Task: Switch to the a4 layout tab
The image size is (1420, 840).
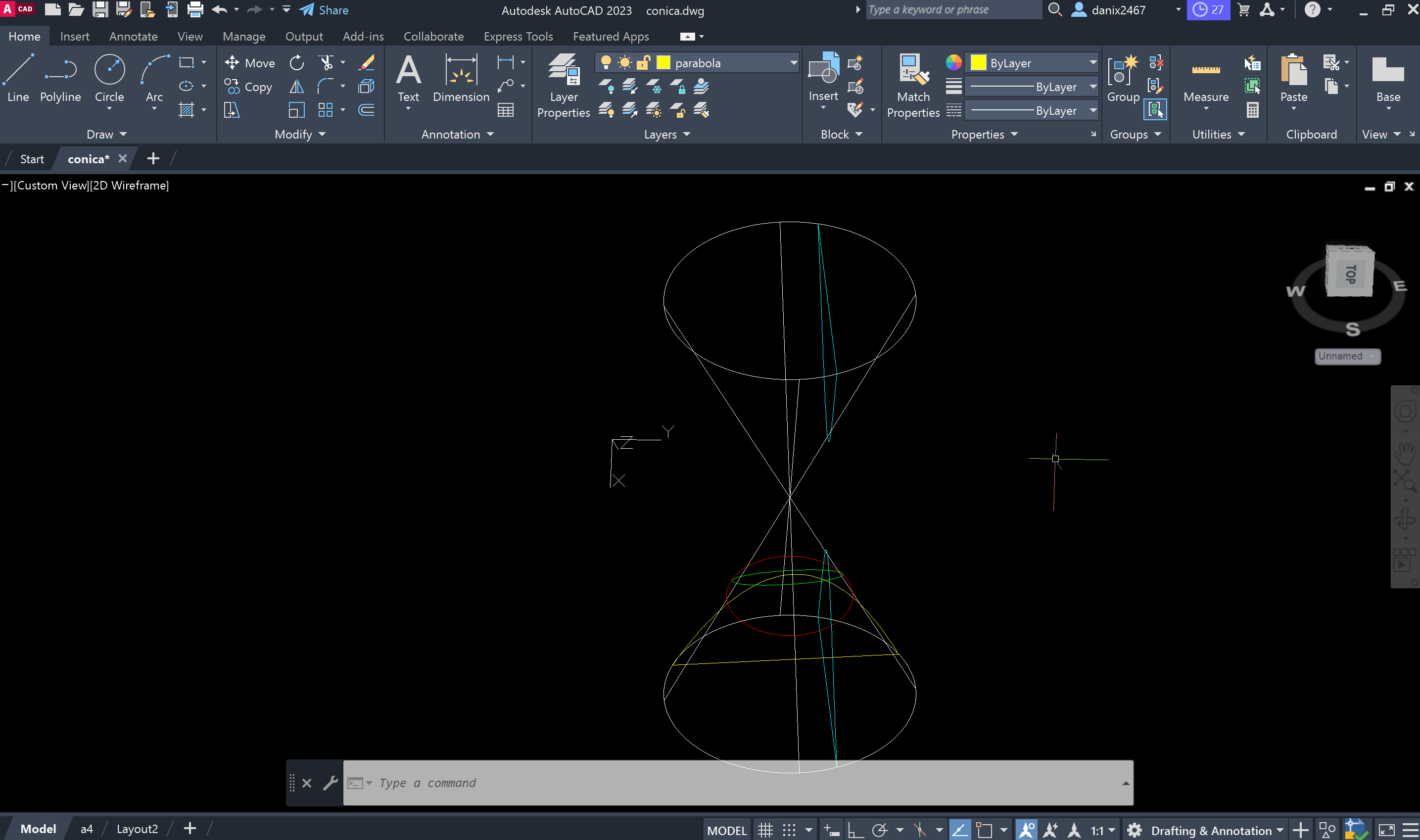Action: point(87,829)
